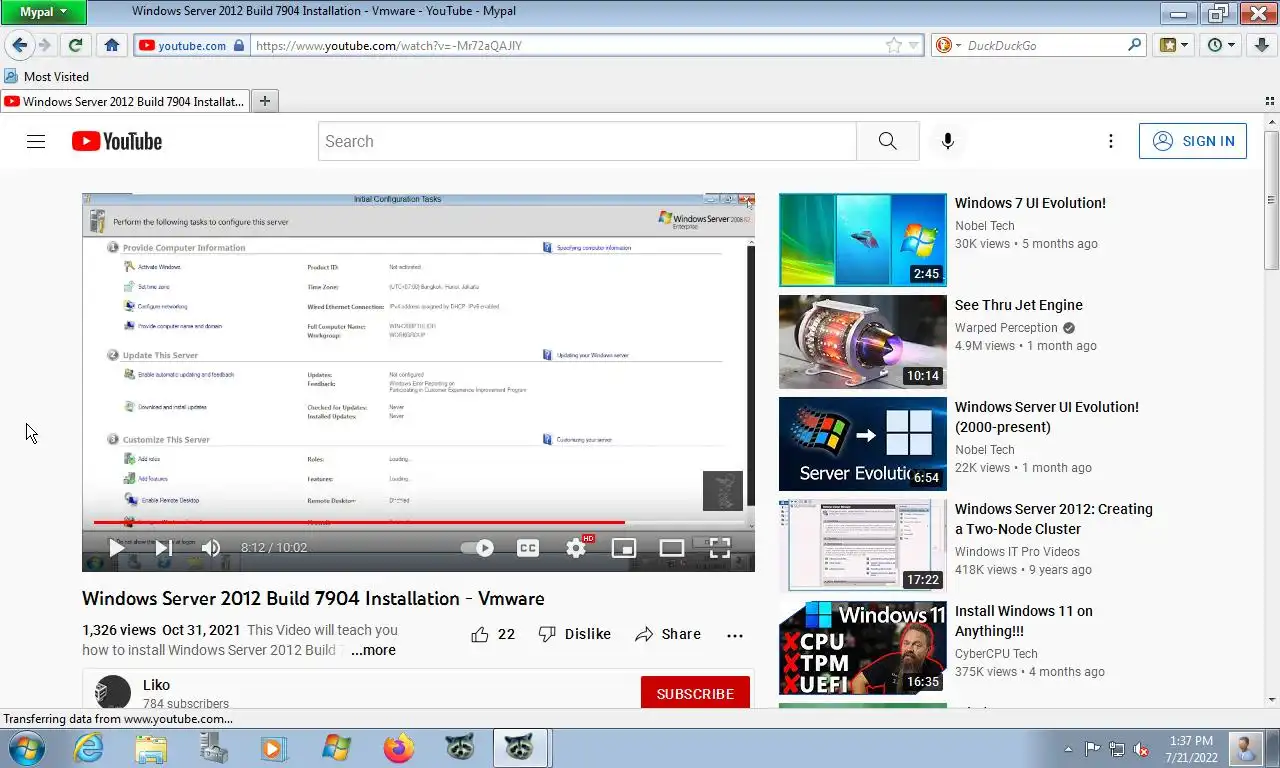The height and width of the screenshot is (768, 1280).
Task: Click the URL address bar
Action: (570, 45)
